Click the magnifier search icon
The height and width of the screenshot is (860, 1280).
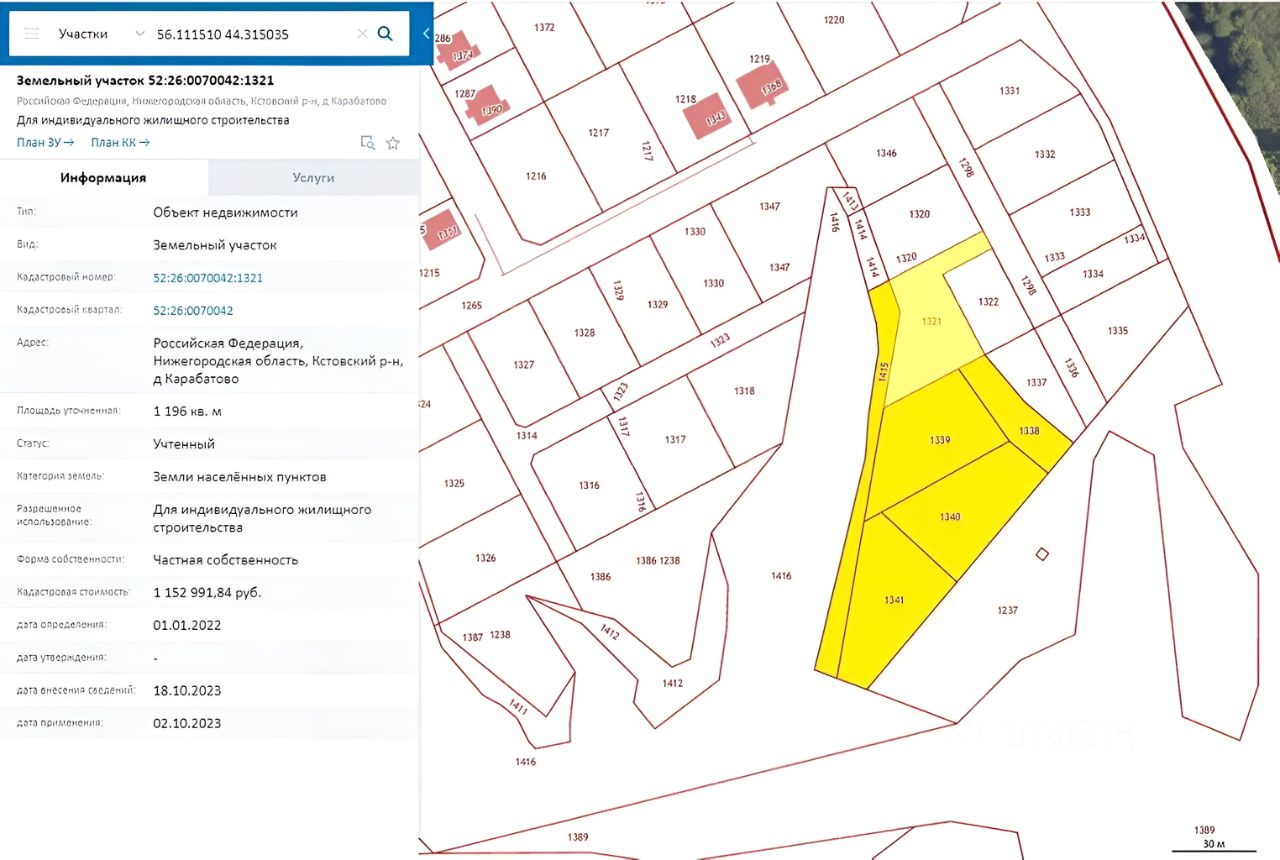click(385, 34)
